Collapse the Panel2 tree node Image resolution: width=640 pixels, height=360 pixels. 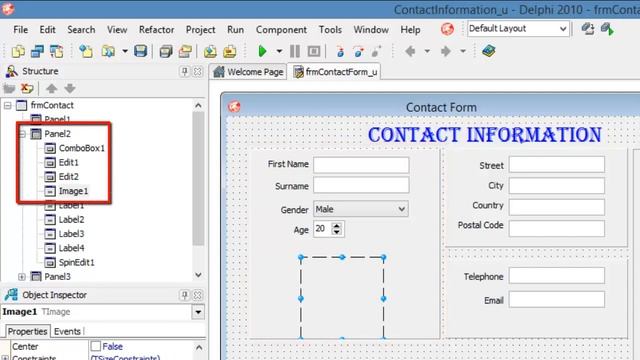point(22,134)
